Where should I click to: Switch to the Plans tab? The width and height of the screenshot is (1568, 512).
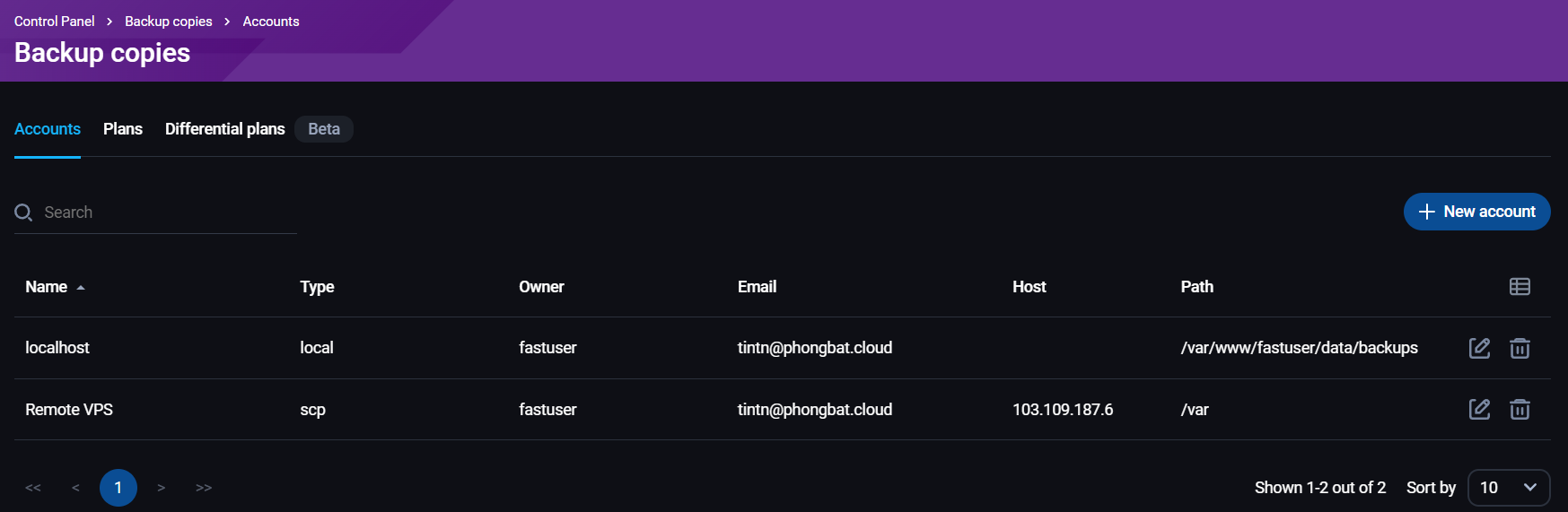point(123,129)
